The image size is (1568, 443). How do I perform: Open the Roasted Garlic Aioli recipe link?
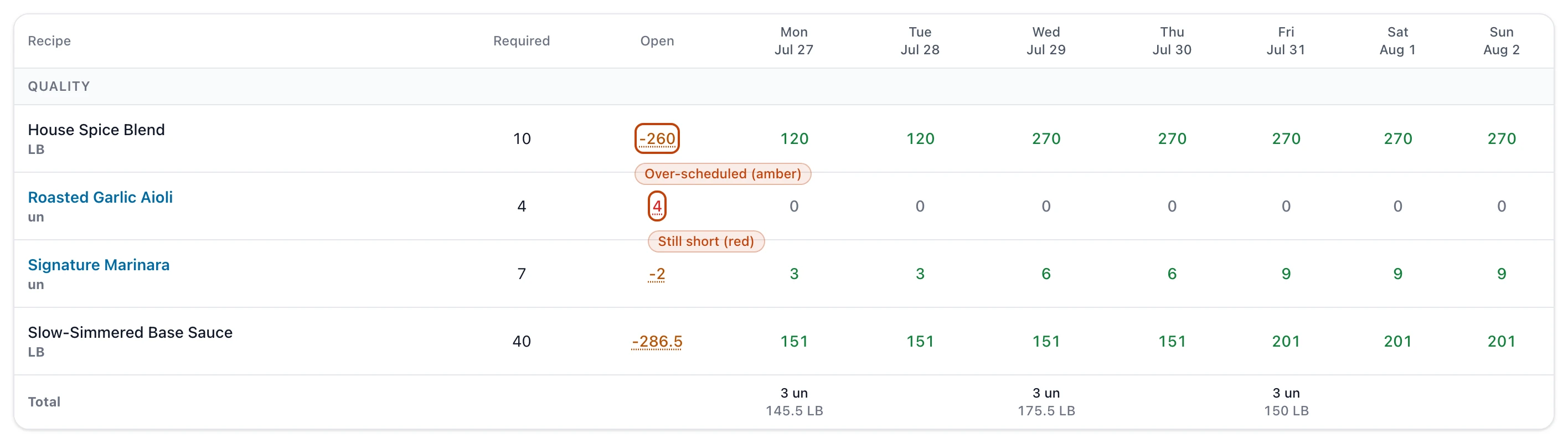[100, 197]
